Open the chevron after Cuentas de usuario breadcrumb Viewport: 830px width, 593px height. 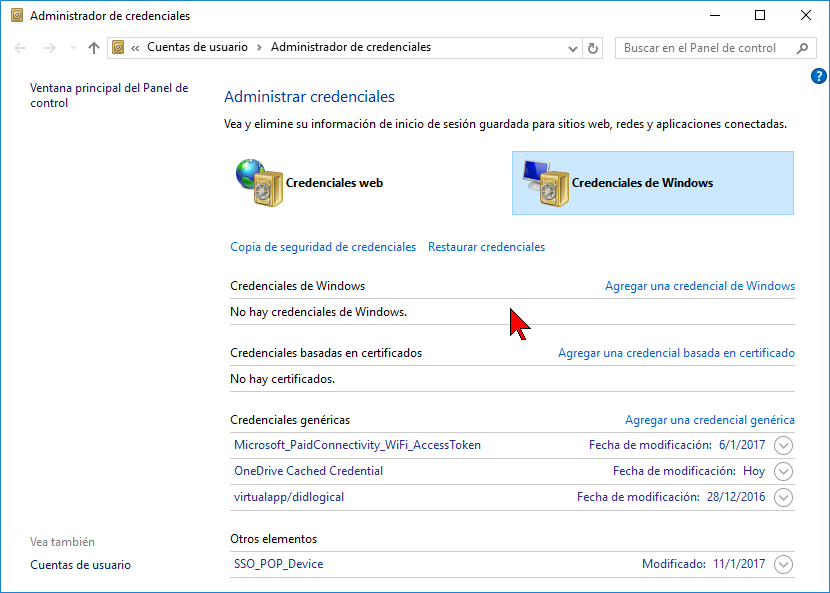pos(259,48)
